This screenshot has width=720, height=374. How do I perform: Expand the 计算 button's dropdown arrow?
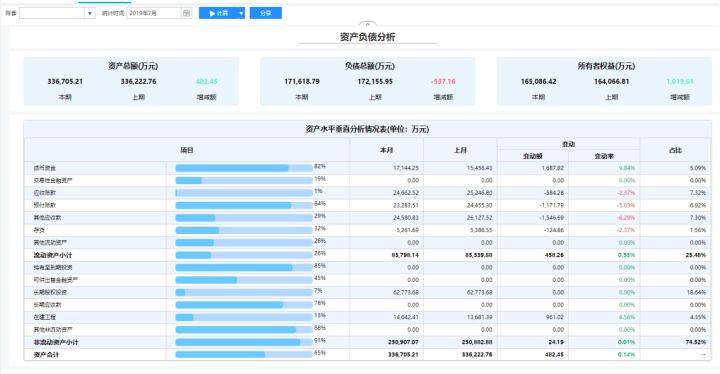[x=241, y=13]
